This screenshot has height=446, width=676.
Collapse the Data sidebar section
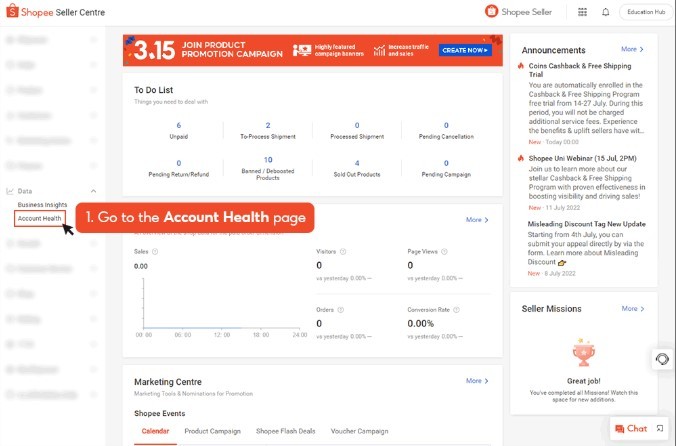pyautogui.click(x=93, y=190)
